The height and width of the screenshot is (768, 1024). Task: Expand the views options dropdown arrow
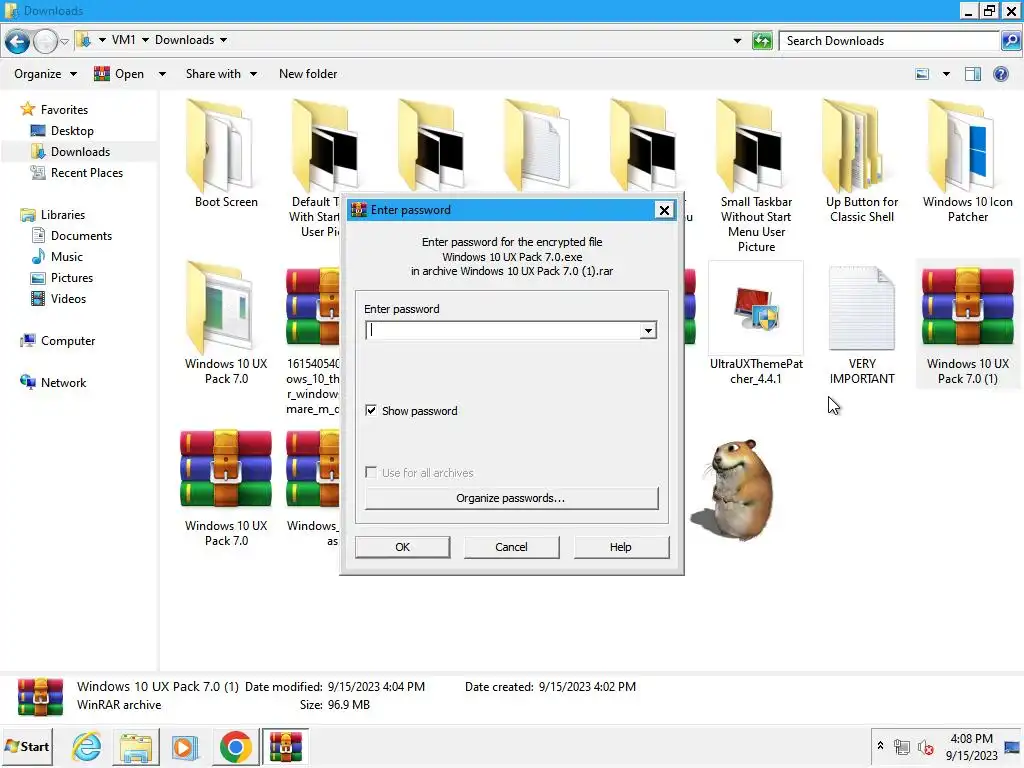(946, 74)
